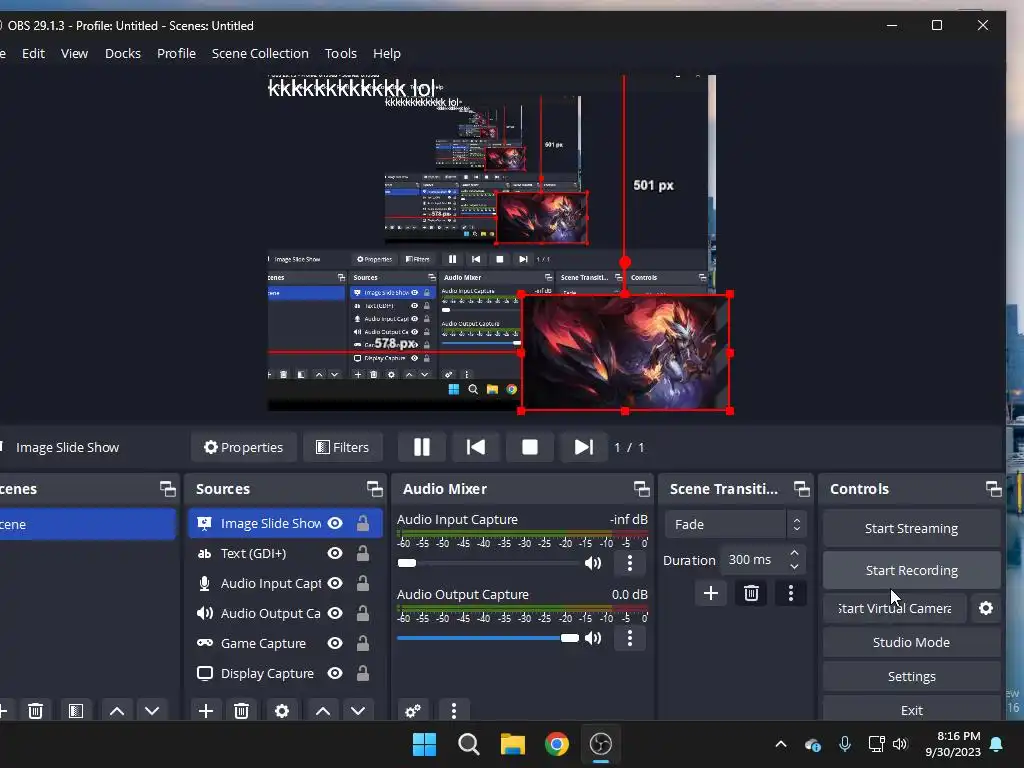1024x768 pixels.
Task: Move selected source down
Action: [x=358, y=711]
